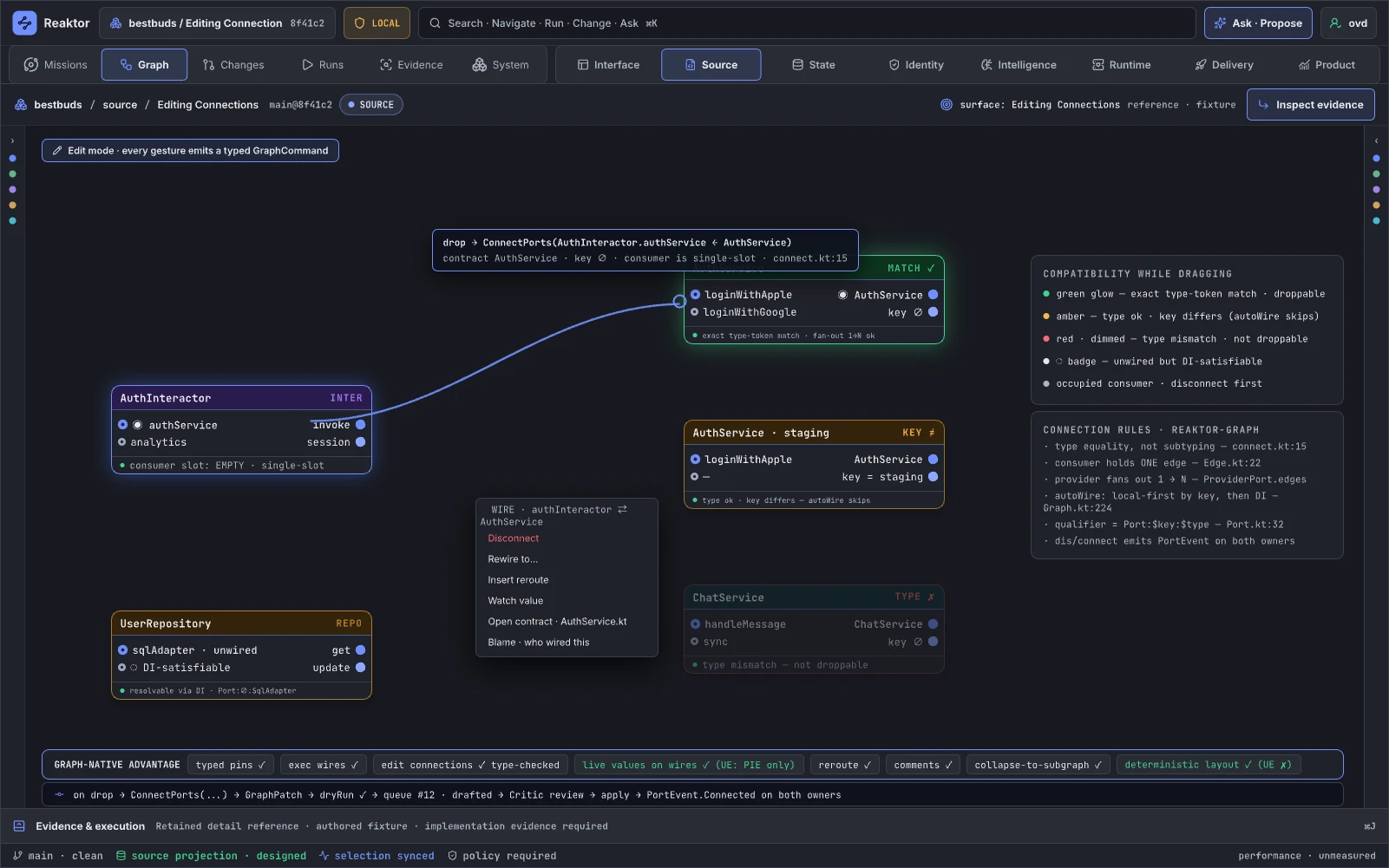The image size is (1389, 868).
Task: Choose Rewire to... in the wire menu
Action: (x=513, y=559)
